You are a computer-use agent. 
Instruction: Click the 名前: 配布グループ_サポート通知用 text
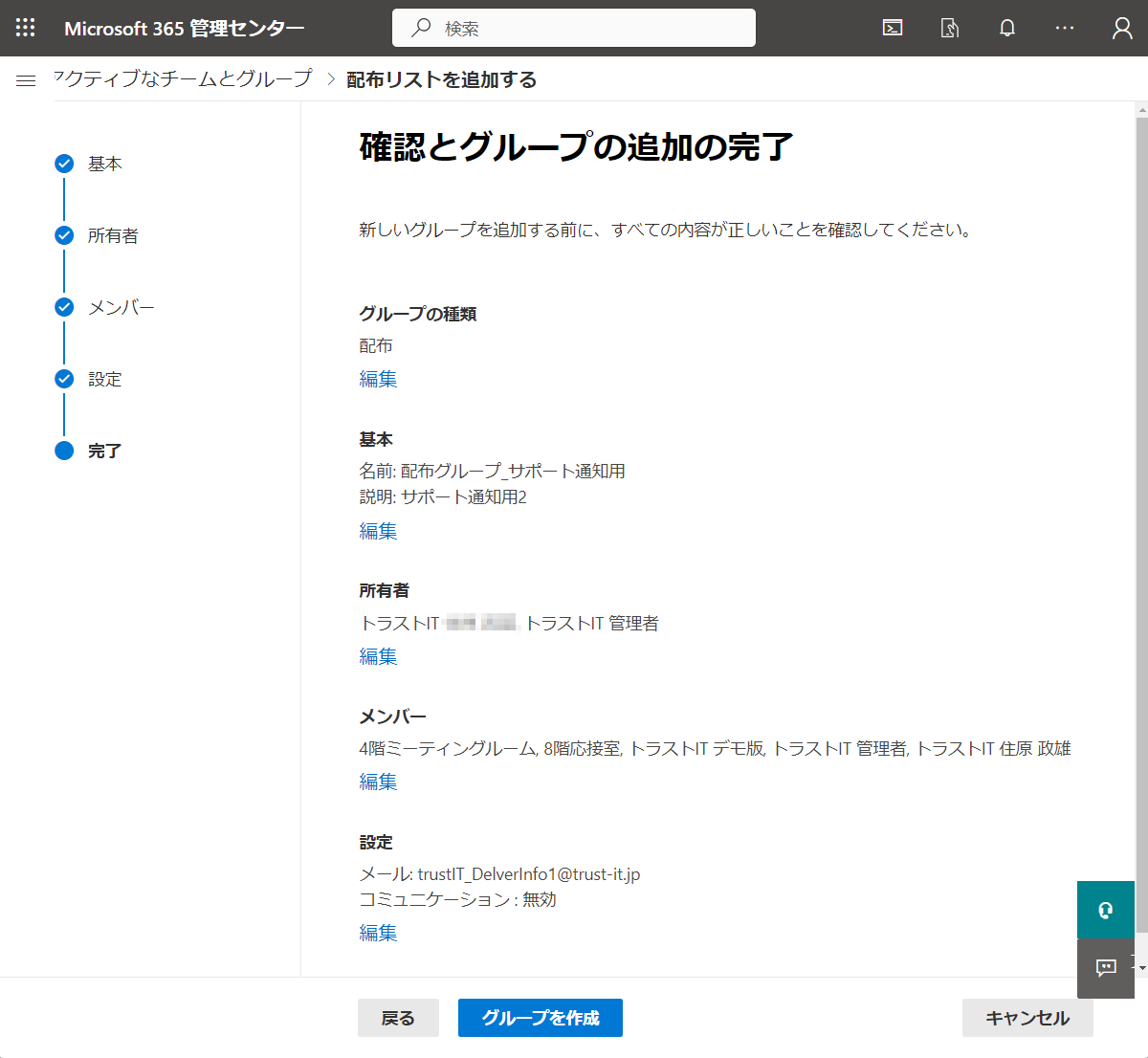click(x=492, y=471)
